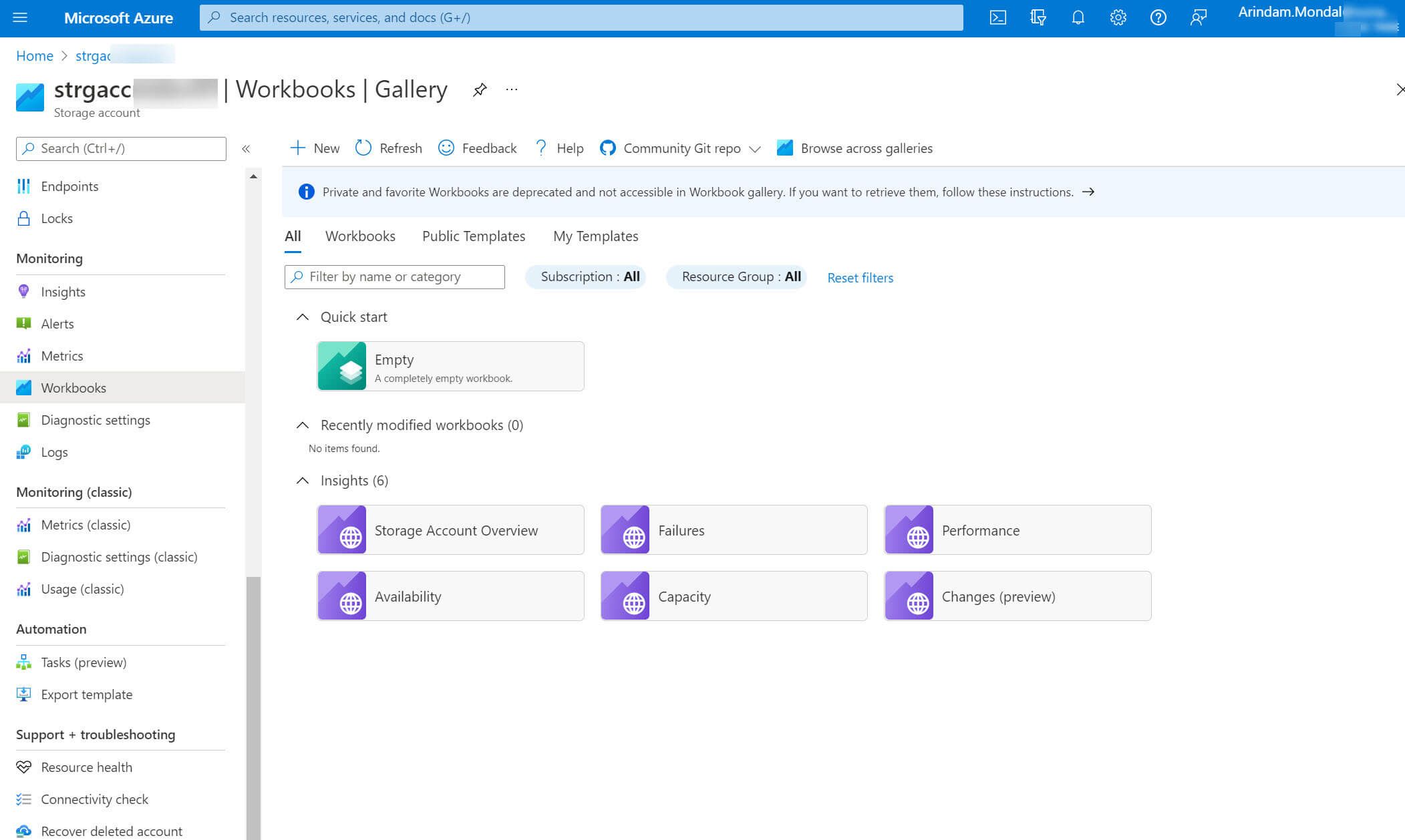Open portal settings gear icon
The image size is (1405, 840).
1118,18
